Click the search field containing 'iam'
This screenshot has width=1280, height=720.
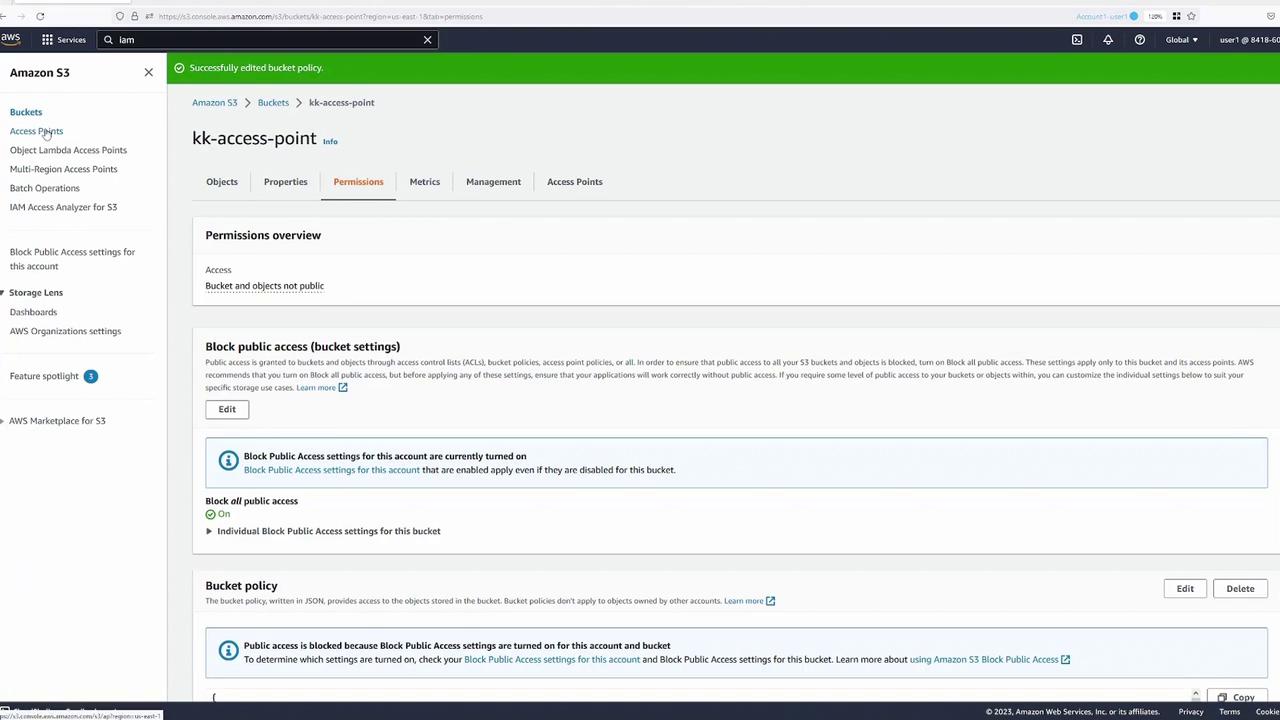click(x=267, y=40)
